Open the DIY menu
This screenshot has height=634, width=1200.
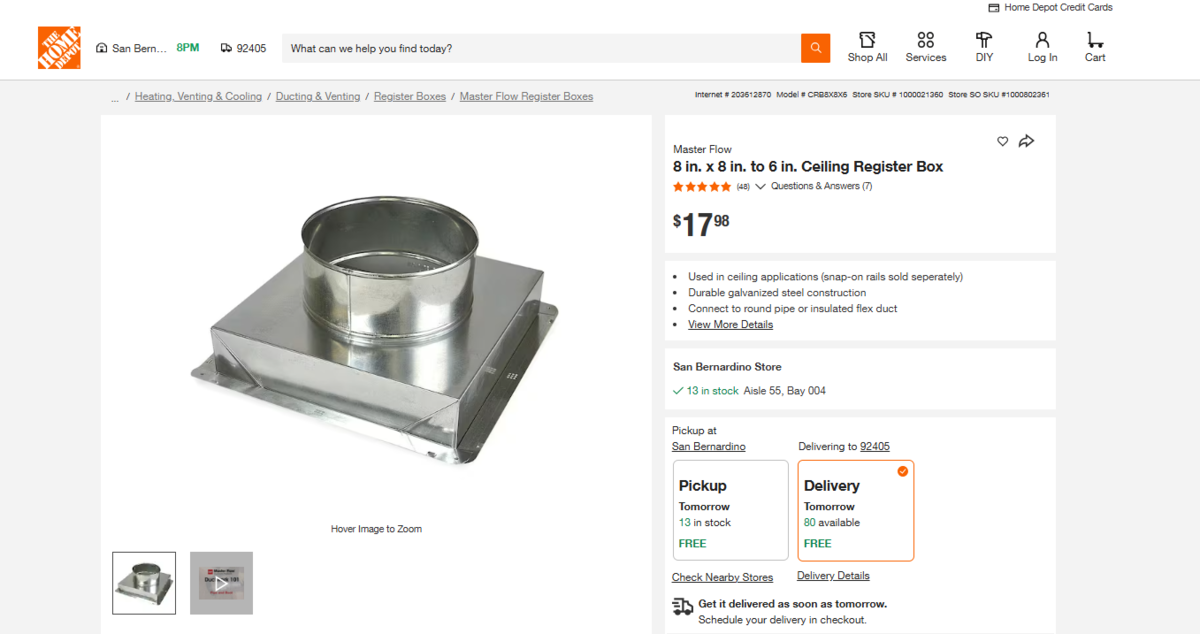985,47
